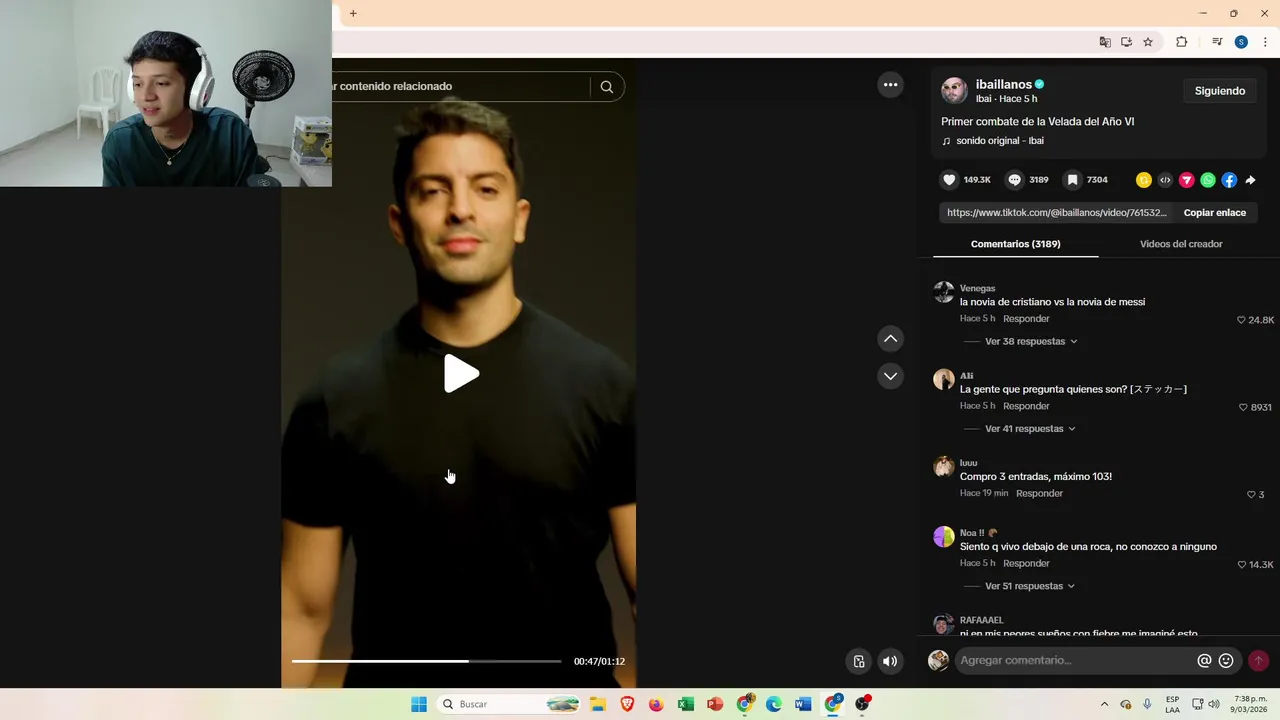This screenshot has height=720, width=1280.
Task: Switch to Comentarios (3189) tab
Action: (1015, 244)
